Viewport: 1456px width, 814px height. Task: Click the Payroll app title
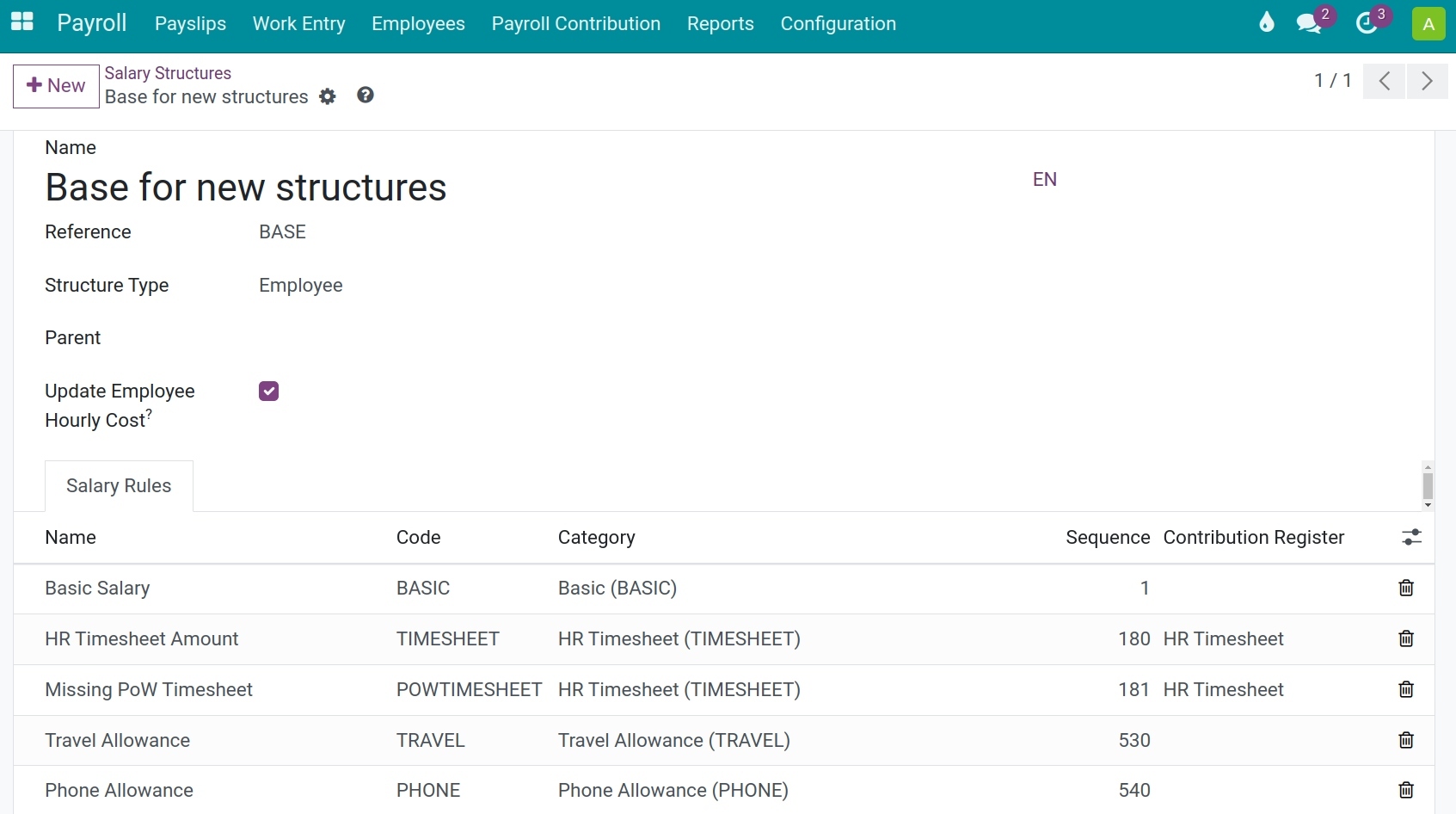pos(92,23)
